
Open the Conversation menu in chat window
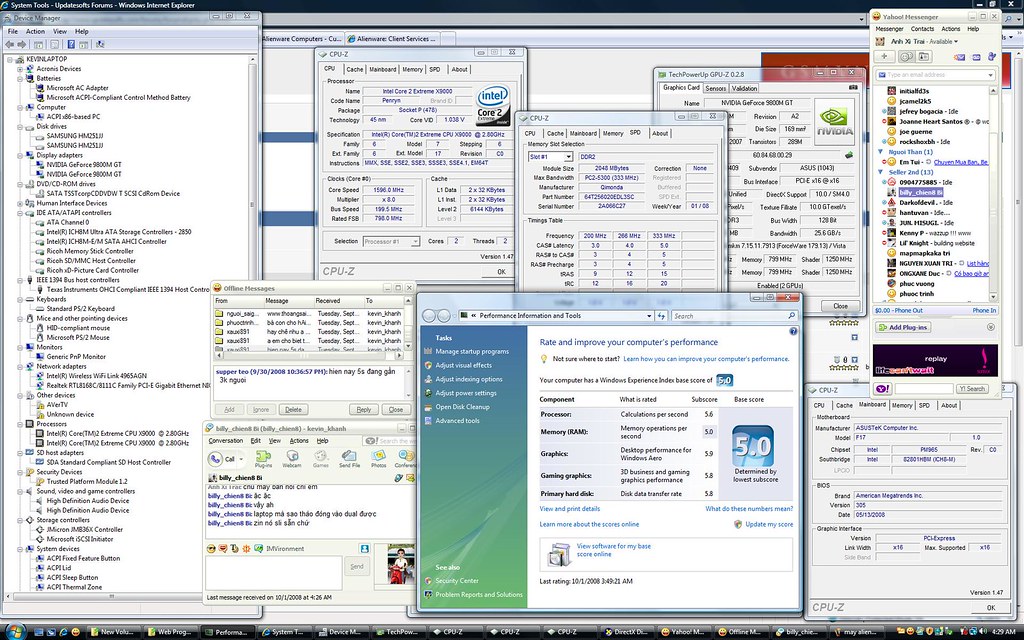226,441
